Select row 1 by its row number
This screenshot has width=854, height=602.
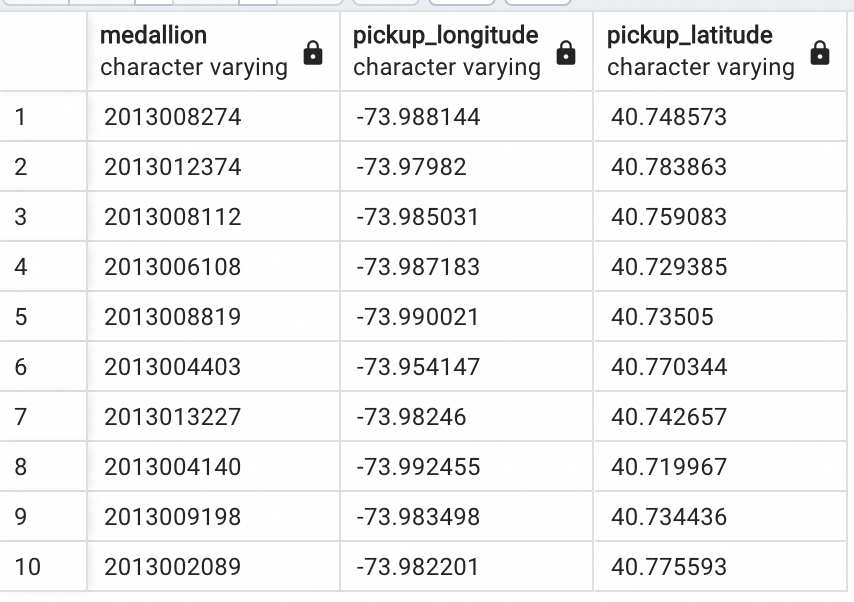[21, 117]
